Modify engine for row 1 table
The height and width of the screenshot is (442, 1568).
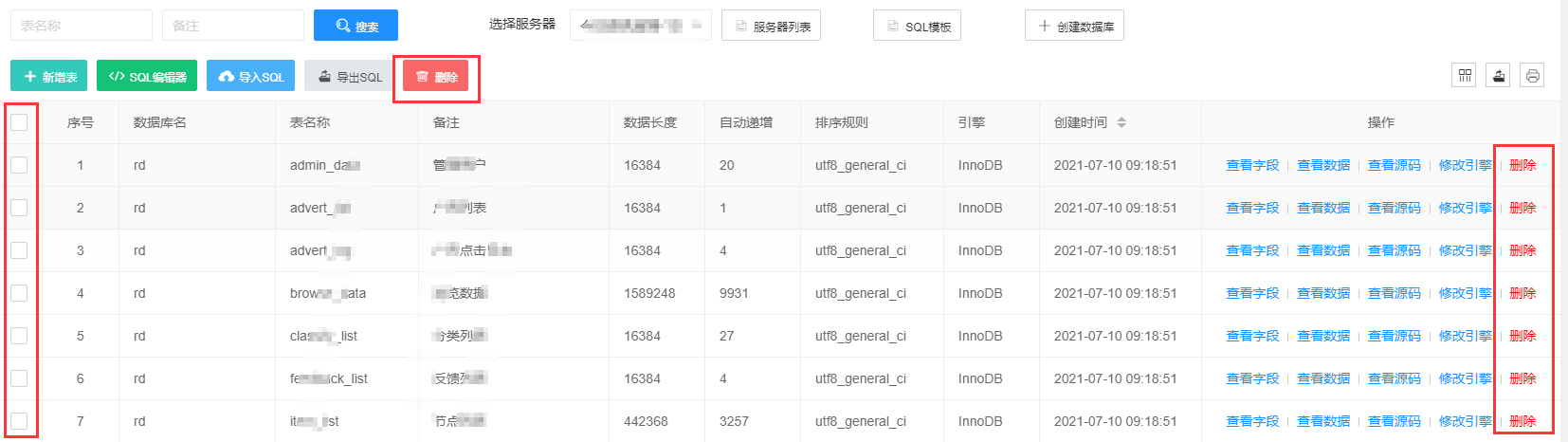click(1466, 165)
